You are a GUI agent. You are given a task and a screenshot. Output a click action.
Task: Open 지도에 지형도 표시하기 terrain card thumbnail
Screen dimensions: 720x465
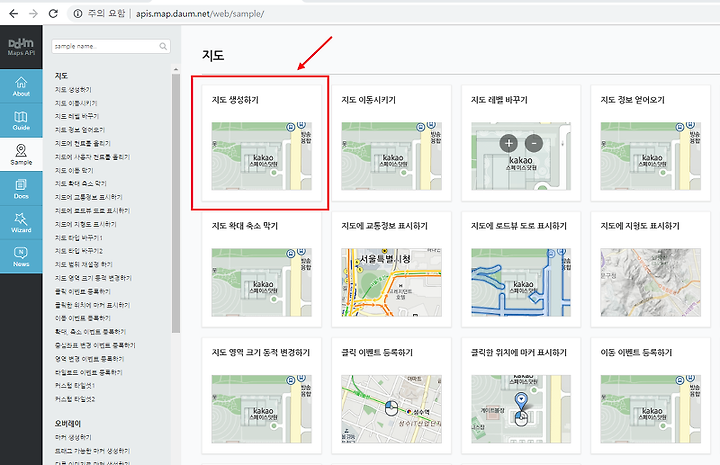click(x=651, y=282)
